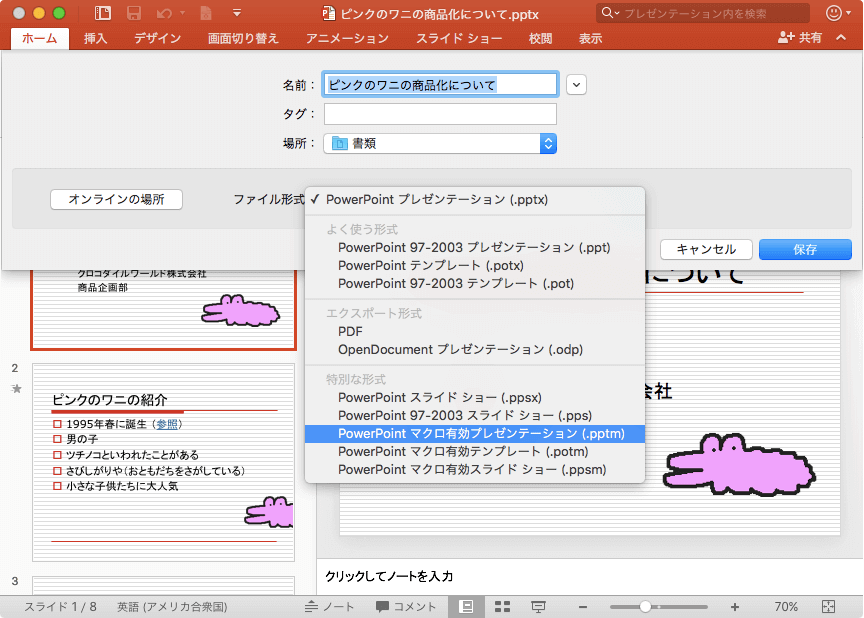Screen dimensions: 864x618
Task: Click the Undo arrow icon
Action: (164, 13)
